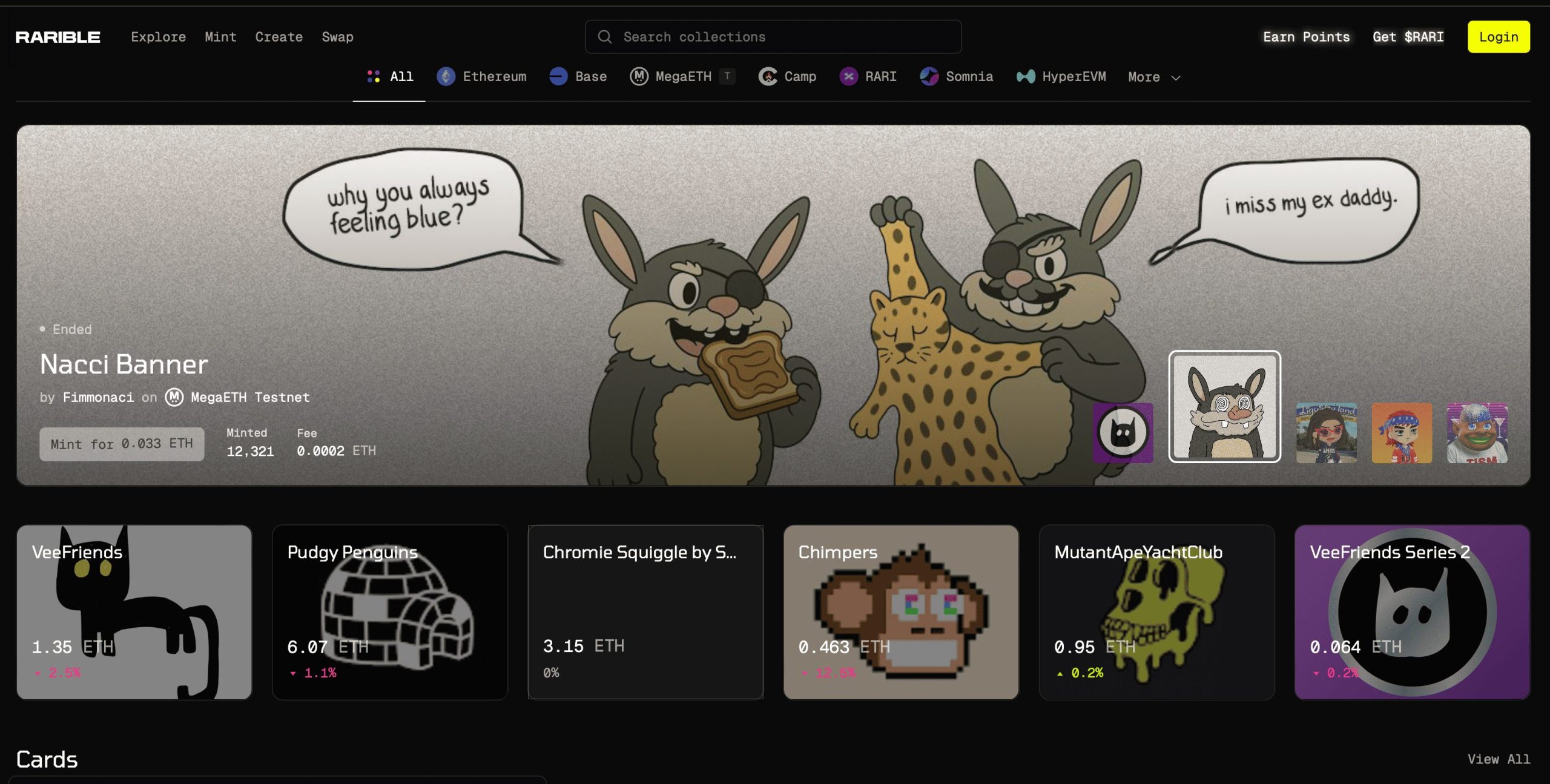
Task: Open the Explore menu item
Action: tap(158, 37)
